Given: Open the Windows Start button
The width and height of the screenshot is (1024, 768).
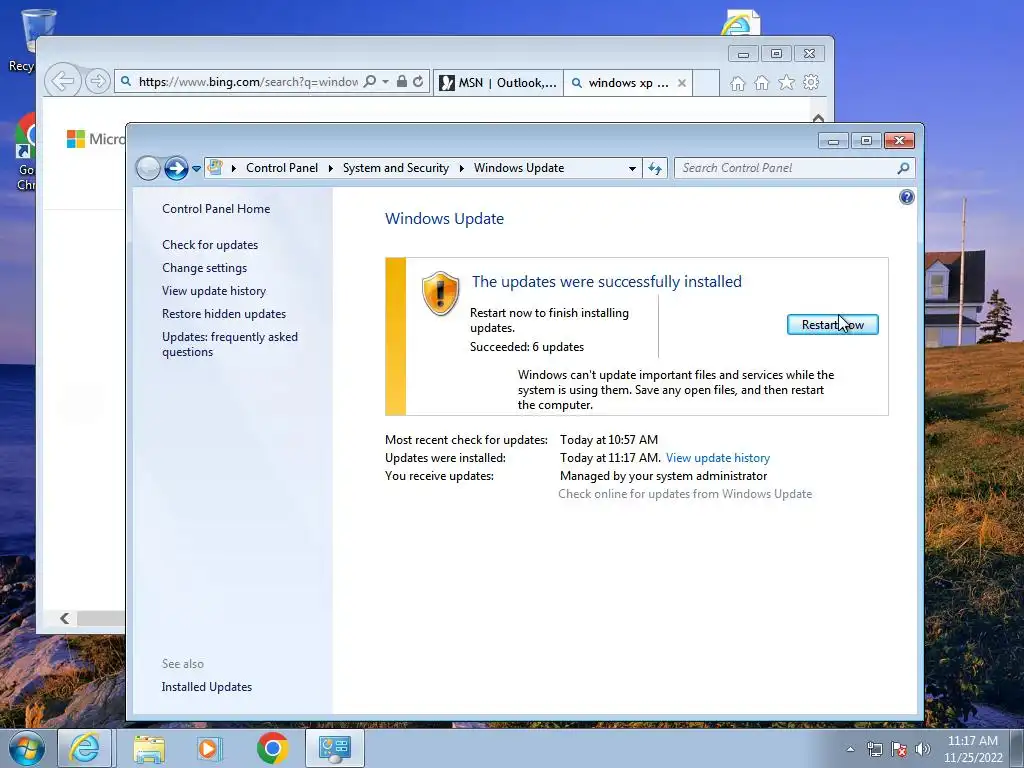Looking at the screenshot, I should [x=26, y=748].
